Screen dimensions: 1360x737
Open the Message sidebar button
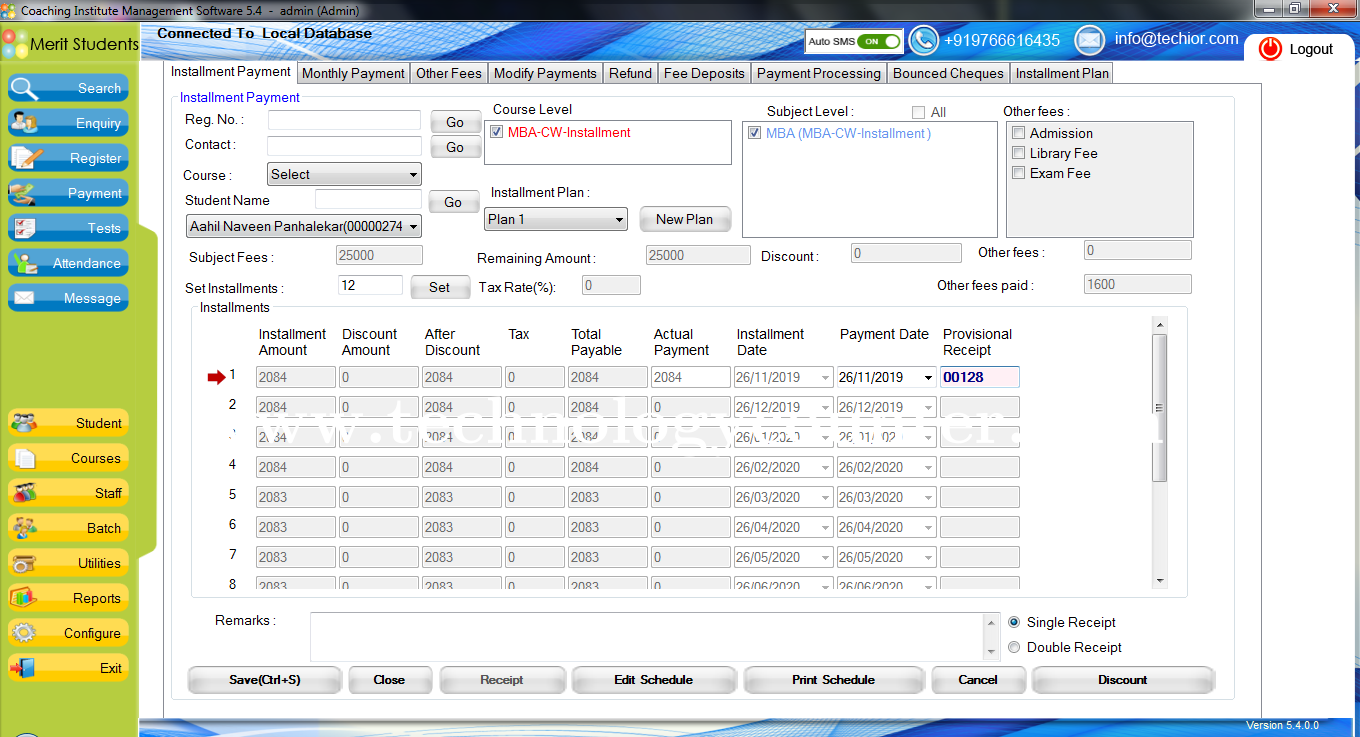point(68,298)
